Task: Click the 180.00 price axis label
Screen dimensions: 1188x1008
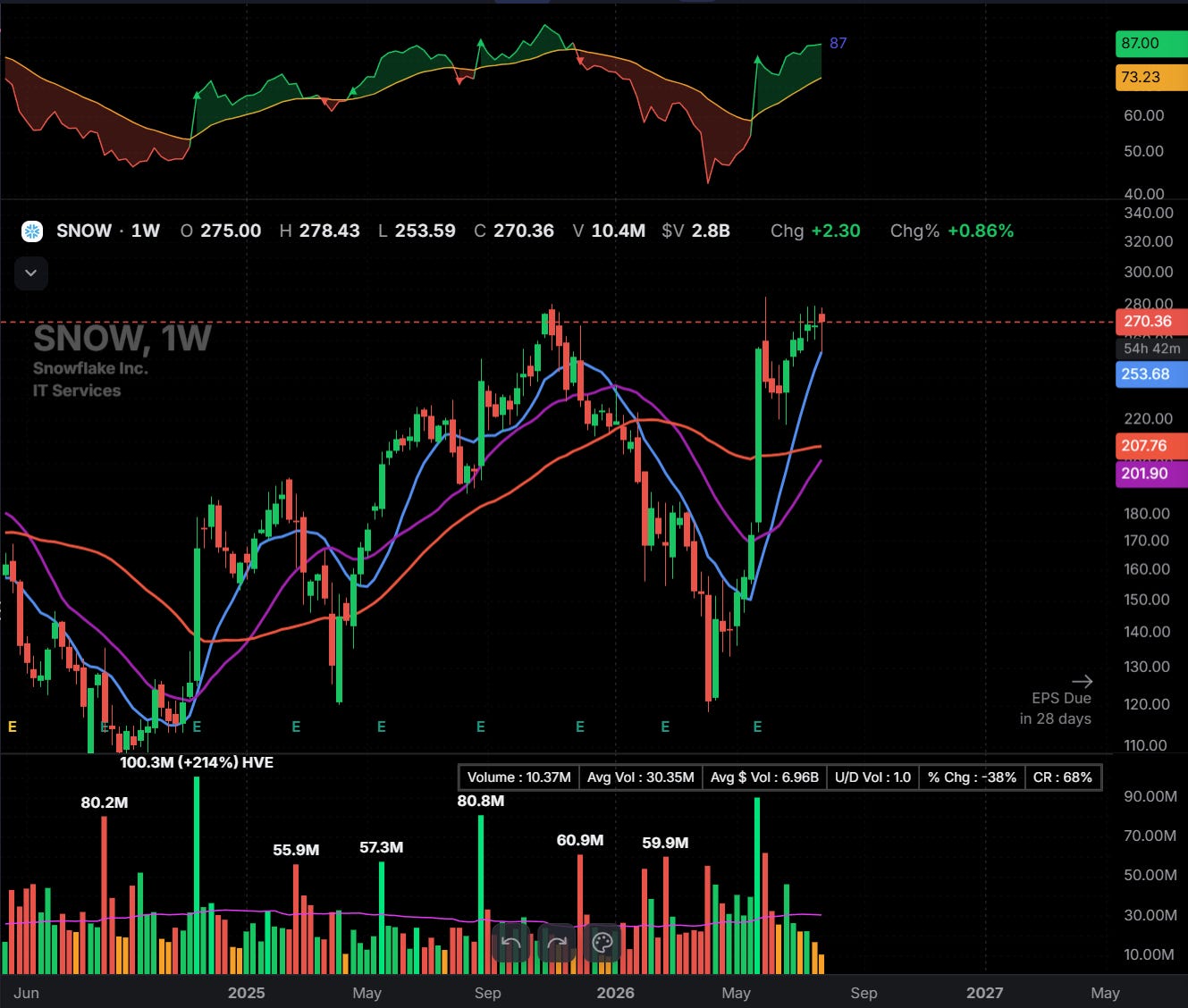Action: point(1147,513)
